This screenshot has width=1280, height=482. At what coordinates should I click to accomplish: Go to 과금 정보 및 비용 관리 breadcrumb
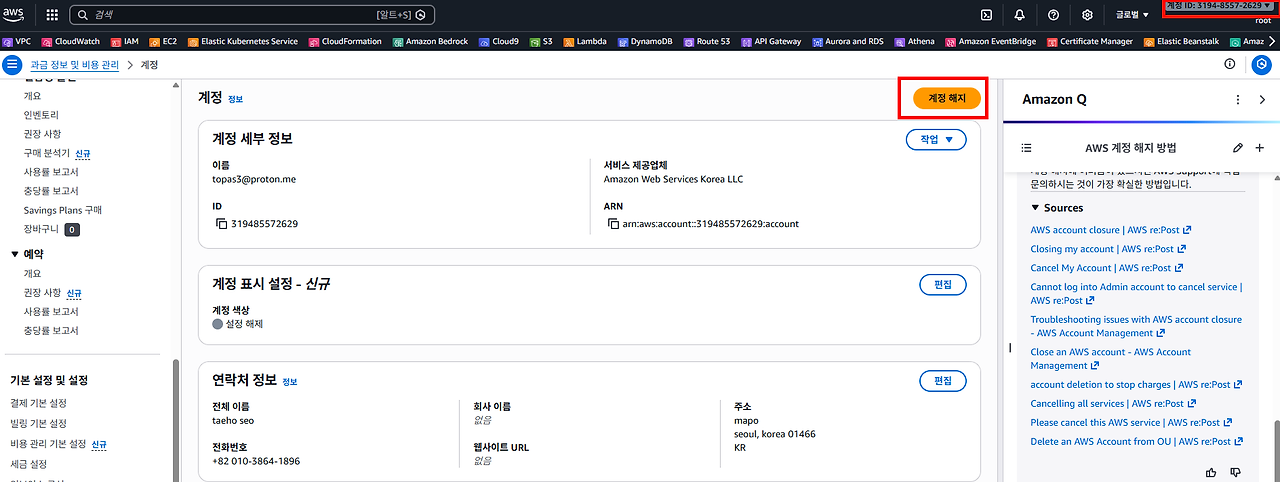point(74,65)
